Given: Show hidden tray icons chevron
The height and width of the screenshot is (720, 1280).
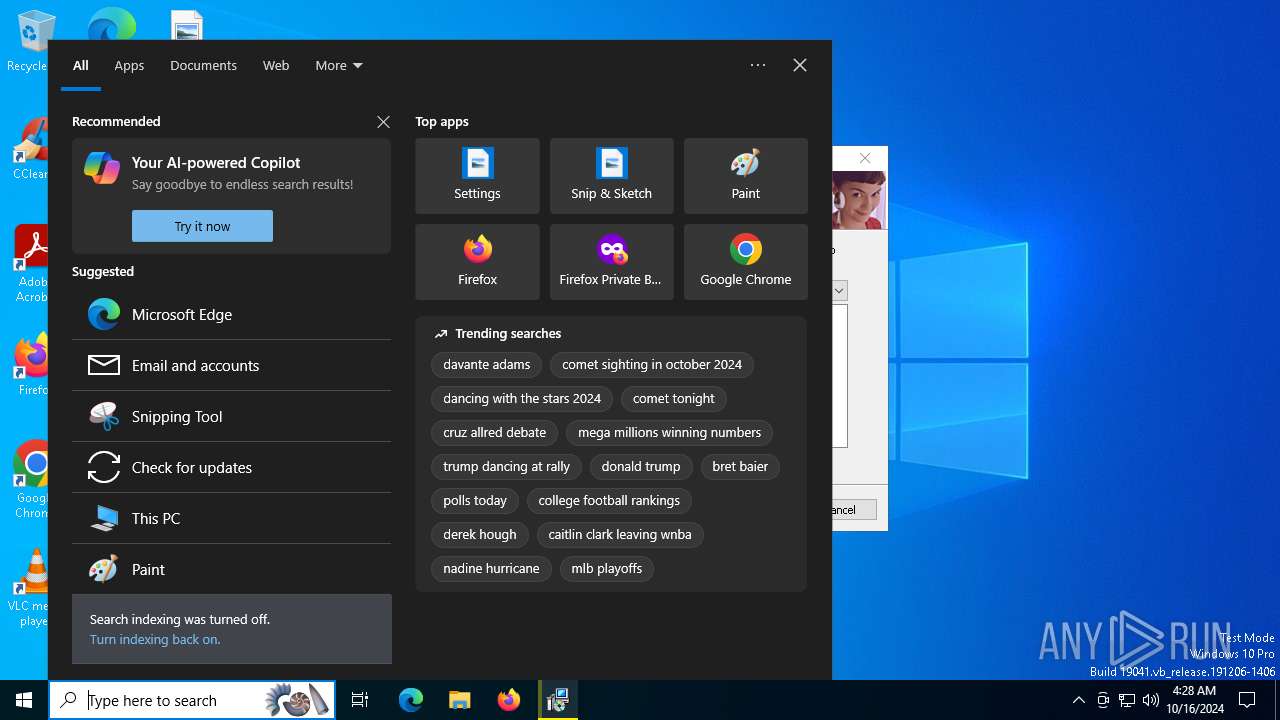Looking at the screenshot, I should pos(1078,700).
